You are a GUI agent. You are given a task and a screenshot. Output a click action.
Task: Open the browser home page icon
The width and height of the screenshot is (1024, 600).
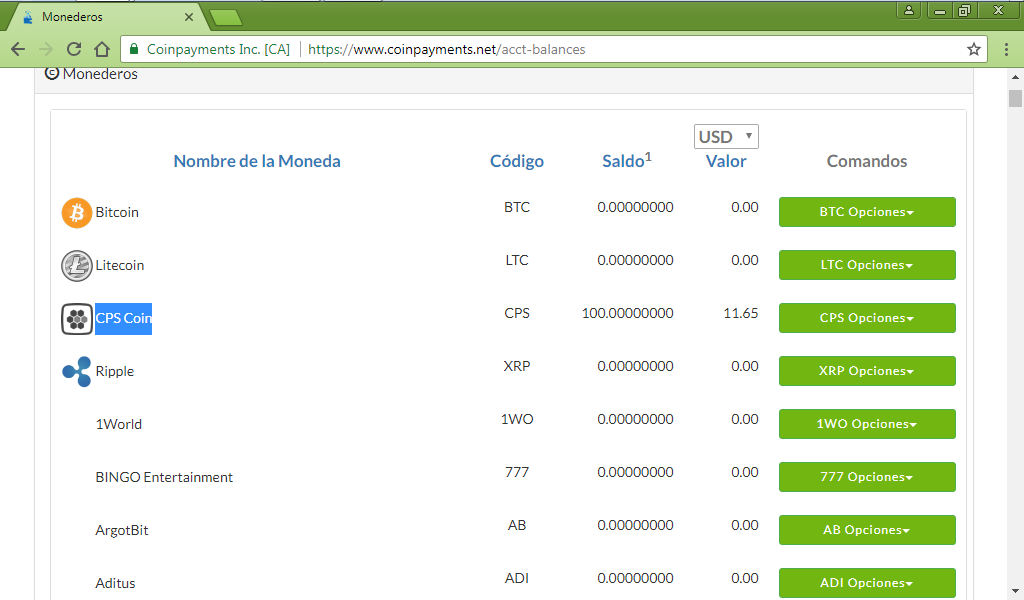tap(102, 49)
